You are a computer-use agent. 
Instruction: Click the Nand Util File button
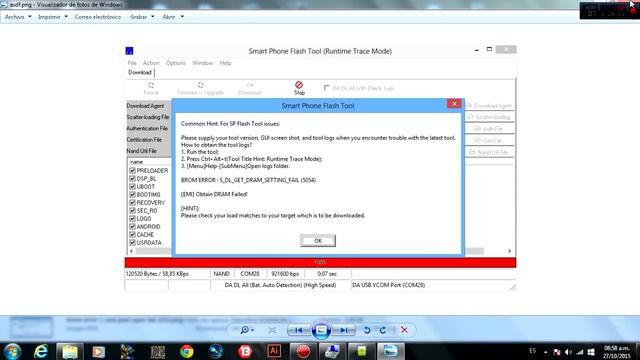pyautogui.click(x=489, y=152)
